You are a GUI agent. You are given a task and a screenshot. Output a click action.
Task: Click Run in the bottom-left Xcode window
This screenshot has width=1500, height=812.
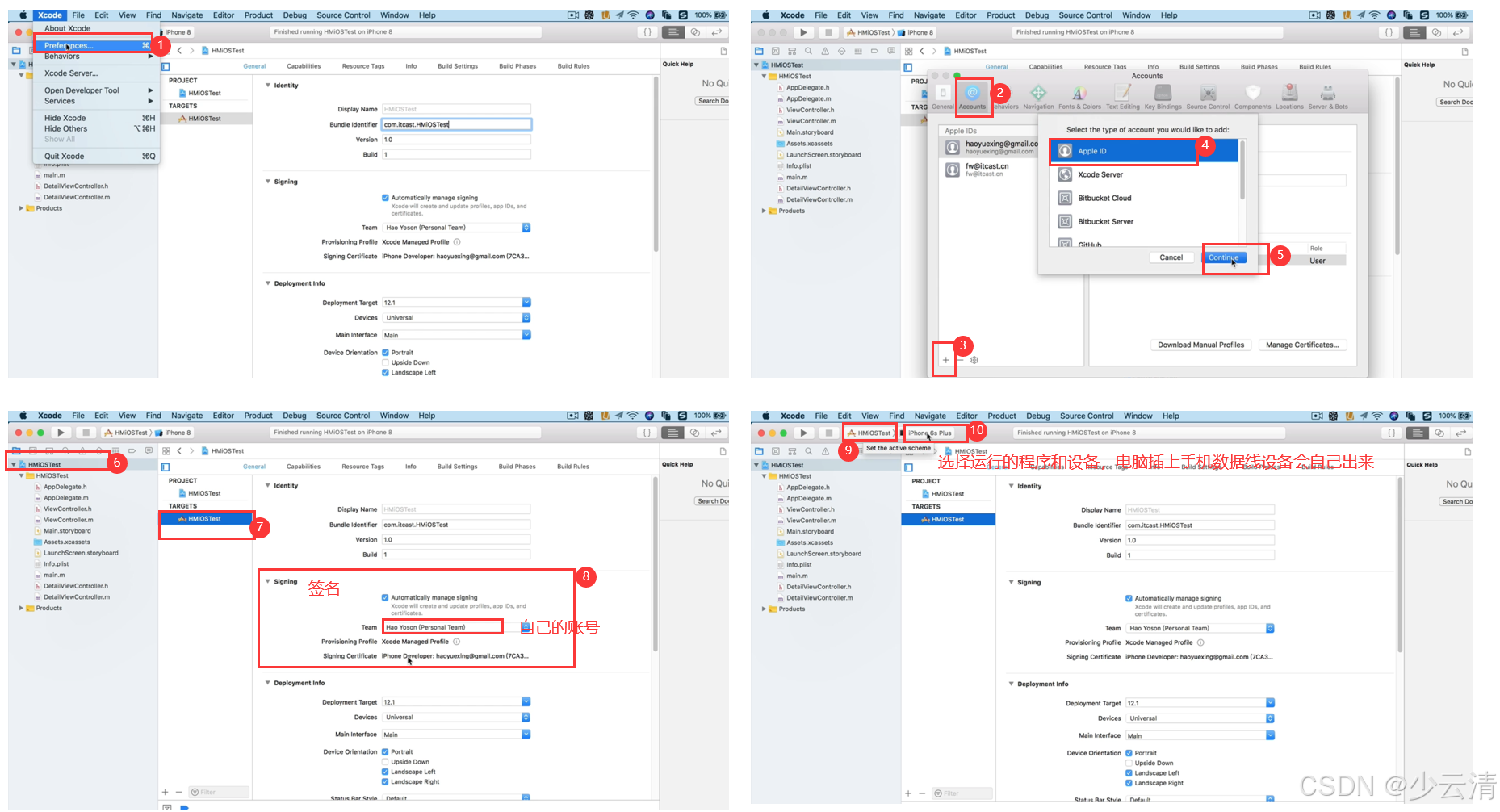coord(61,433)
